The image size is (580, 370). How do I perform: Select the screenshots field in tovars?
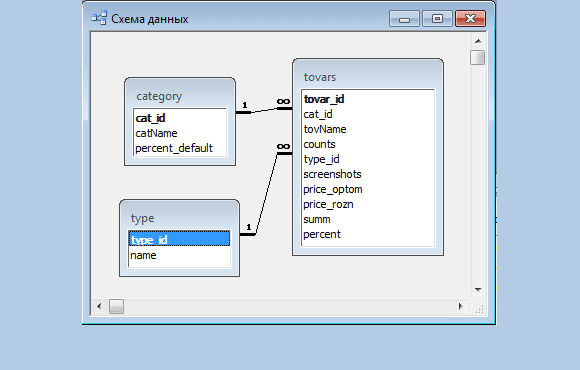pyautogui.click(x=368, y=174)
